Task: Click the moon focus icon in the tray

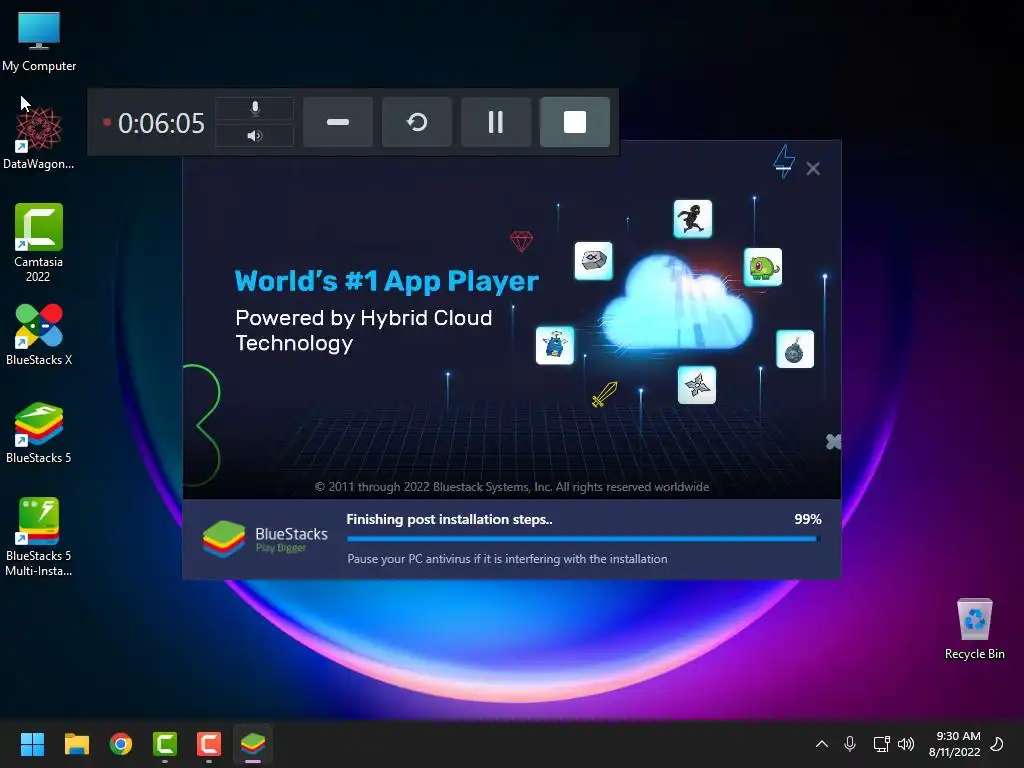Action: pos(997,744)
